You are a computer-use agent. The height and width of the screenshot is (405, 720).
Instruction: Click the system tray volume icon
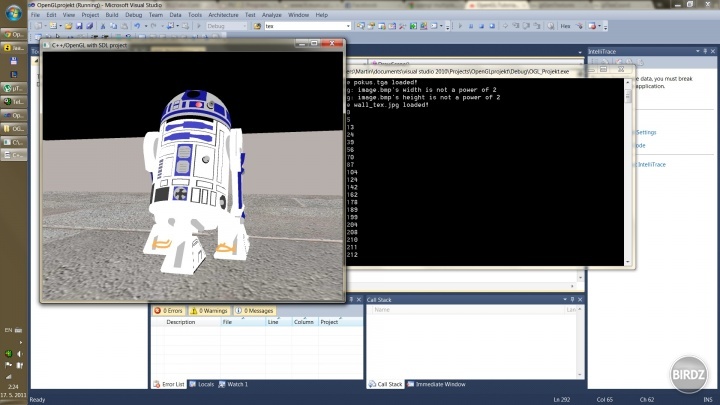(x=19, y=354)
